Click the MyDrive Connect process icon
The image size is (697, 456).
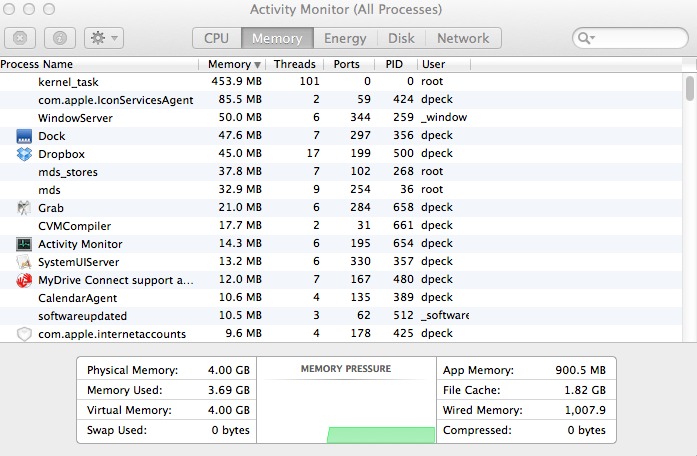click(24, 280)
